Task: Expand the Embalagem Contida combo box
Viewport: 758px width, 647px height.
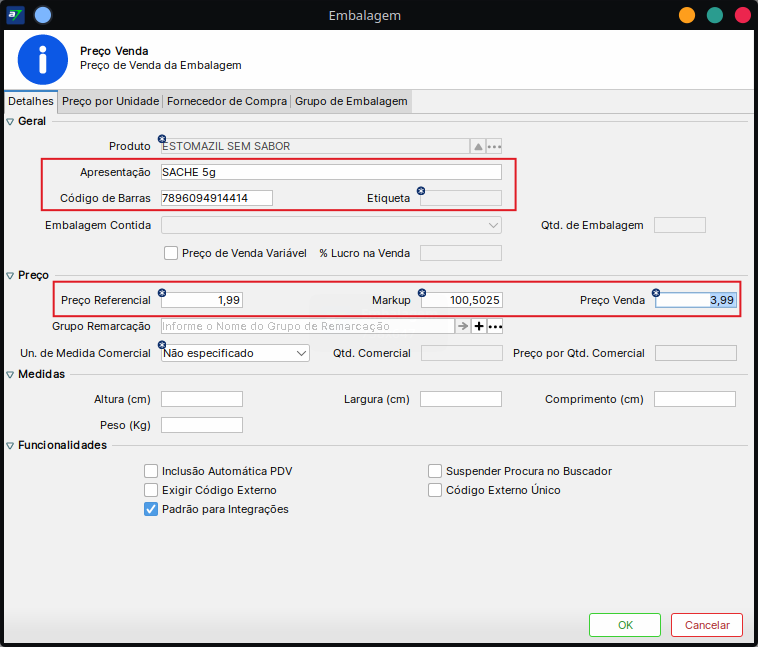Action: pos(331,225)
